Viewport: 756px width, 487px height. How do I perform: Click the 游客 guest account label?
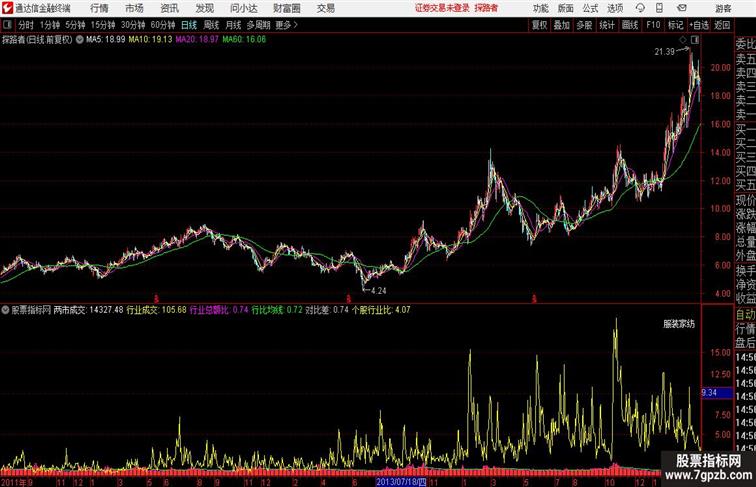pyautogui.click(x=723, y=8)
